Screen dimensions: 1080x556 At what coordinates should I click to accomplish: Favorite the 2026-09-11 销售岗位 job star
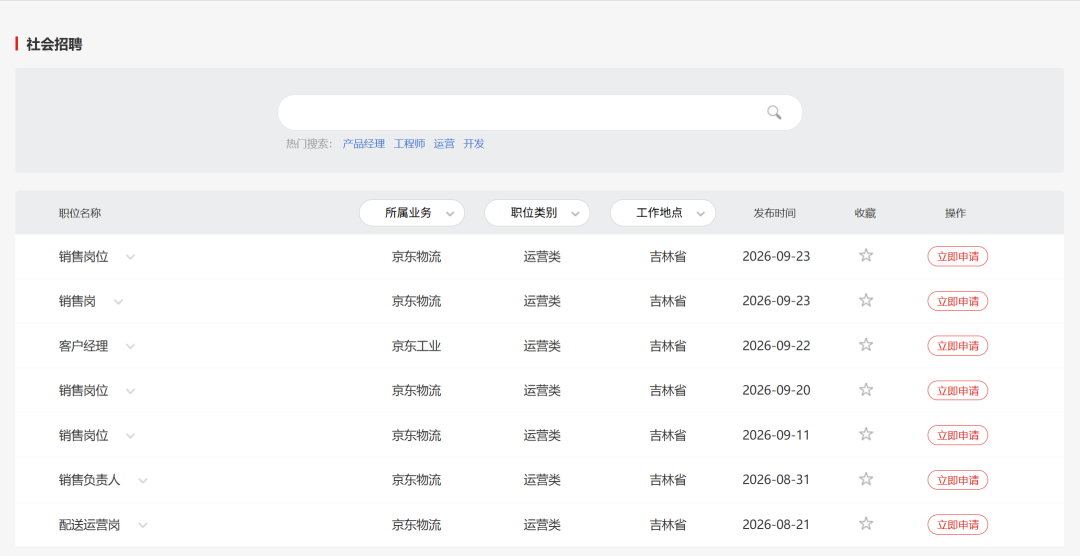click(x=866, y=434)
